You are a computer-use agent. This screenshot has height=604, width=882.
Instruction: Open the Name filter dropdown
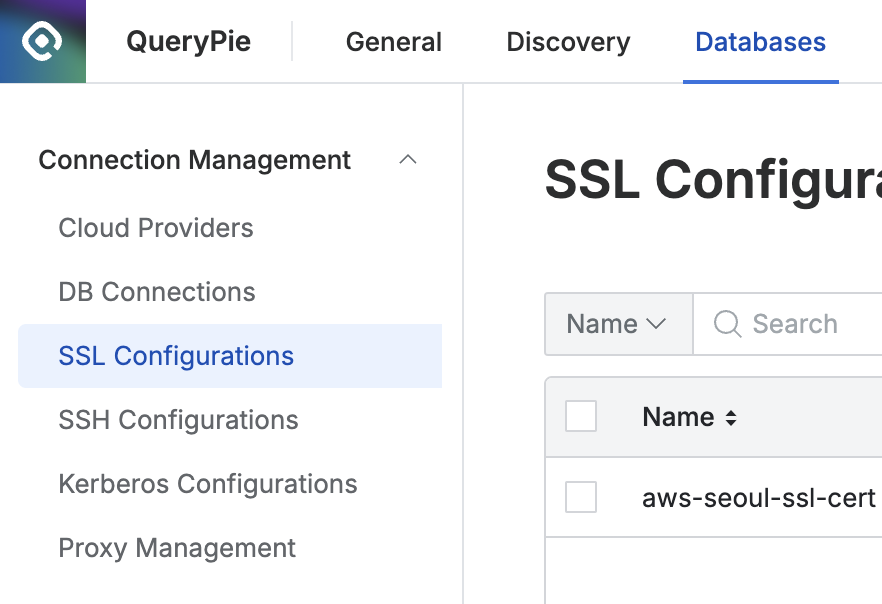click(616, 324)
